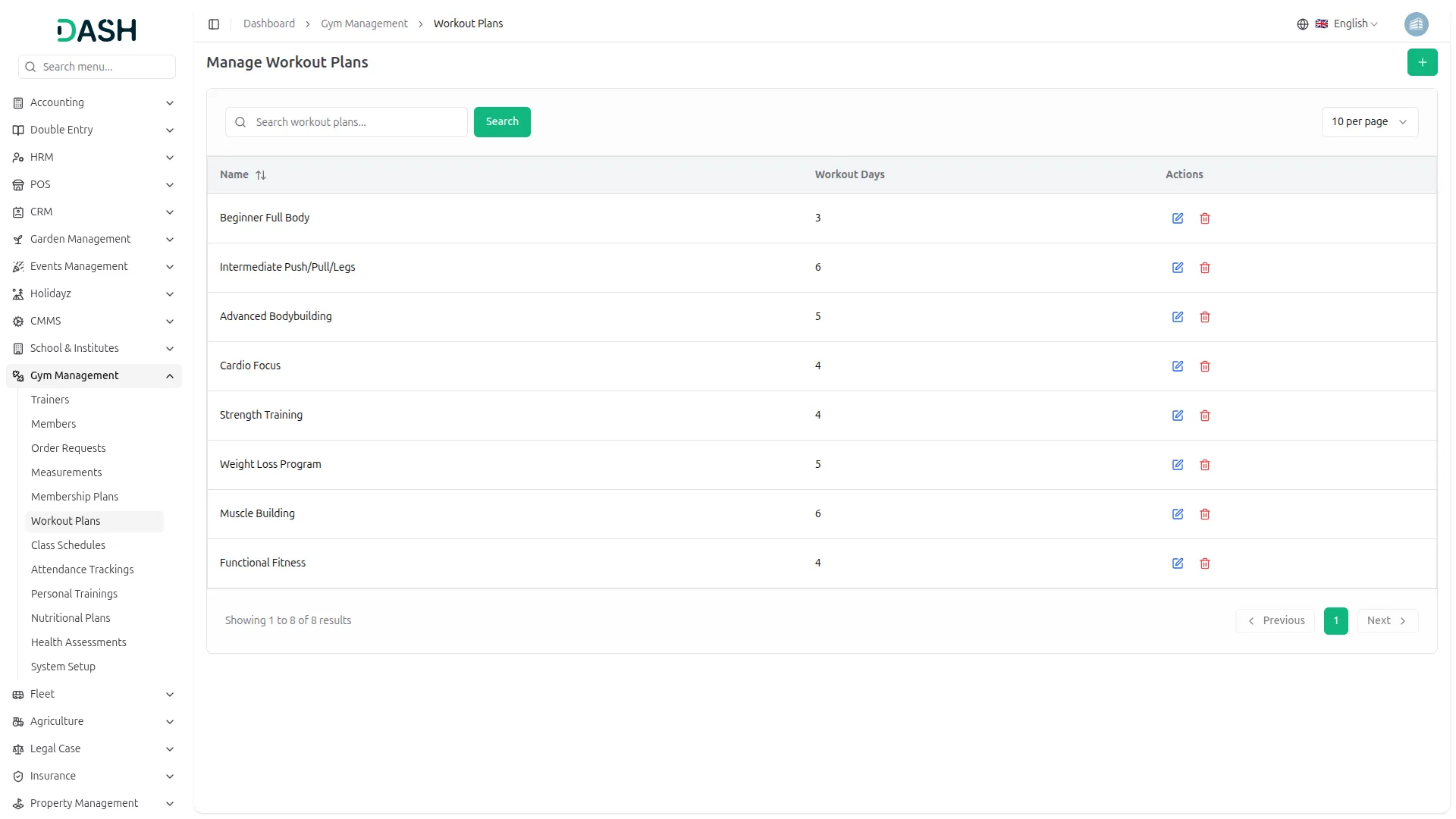Delete the Functional Fitness plan
The height and width of the screenshot is (819, 1456).
click(1204, 563)
